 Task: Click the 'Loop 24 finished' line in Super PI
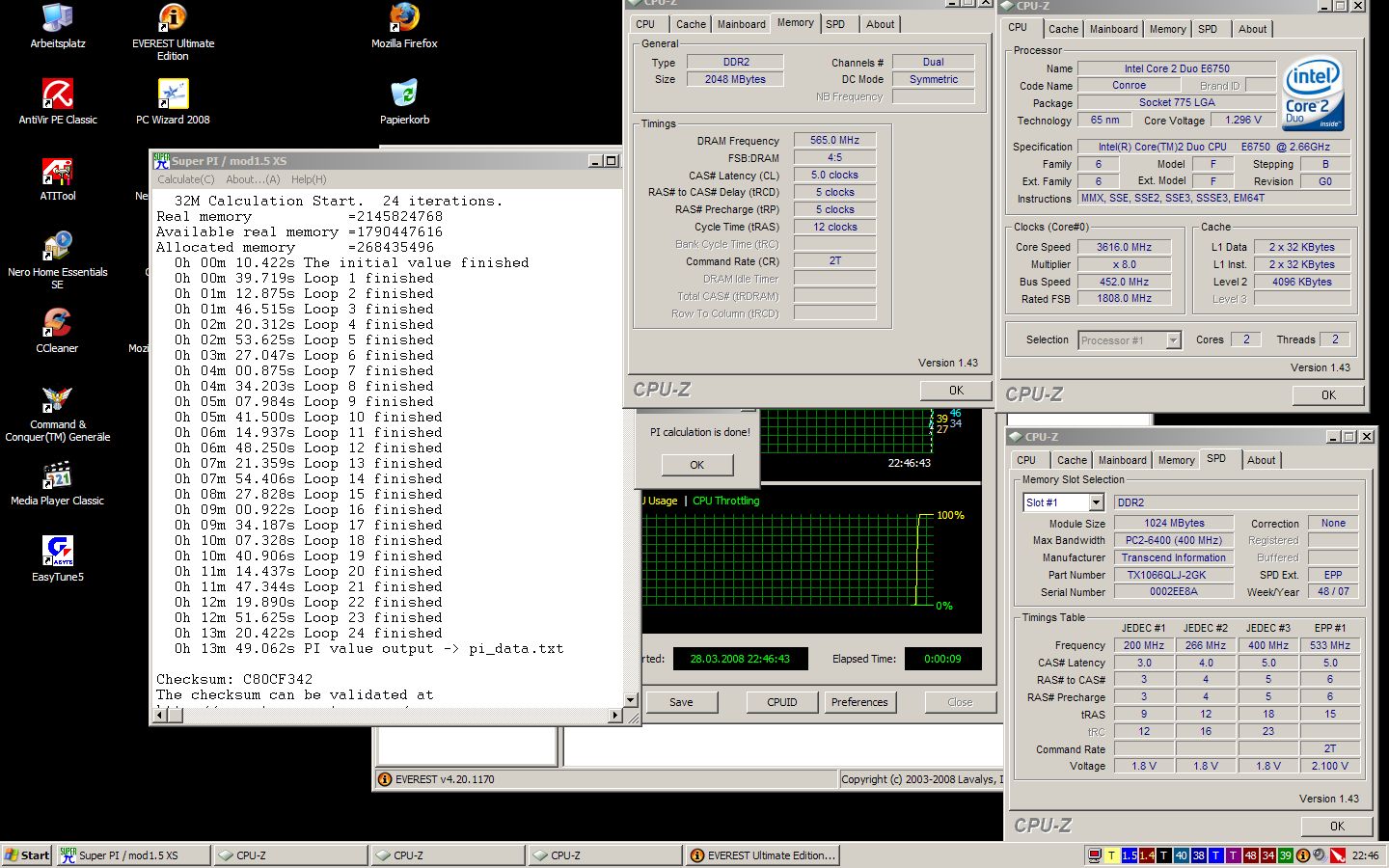click(309, 633)
